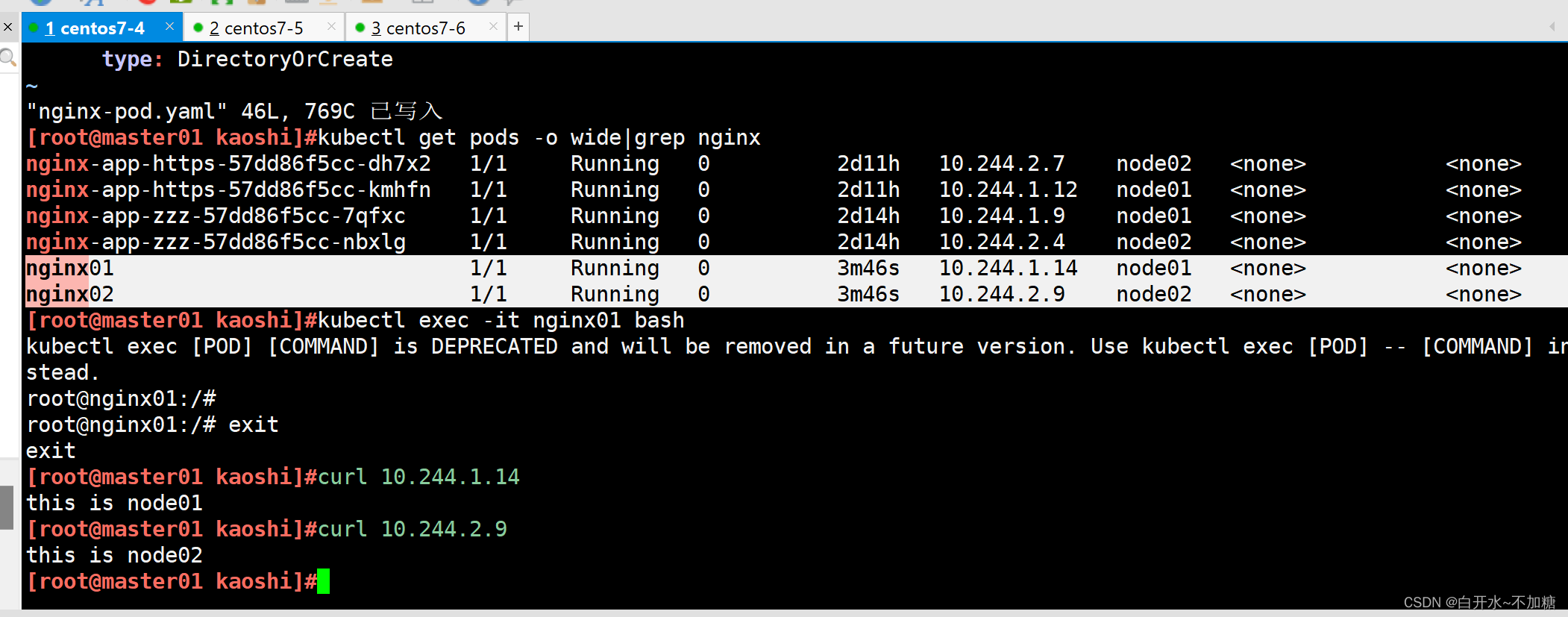Image resolution: width=1568 pixels, height=617 pixels.
Task: Select pod name nginx-app-https-57dd86f5cc-kmhfn
Action: (228, 190)
